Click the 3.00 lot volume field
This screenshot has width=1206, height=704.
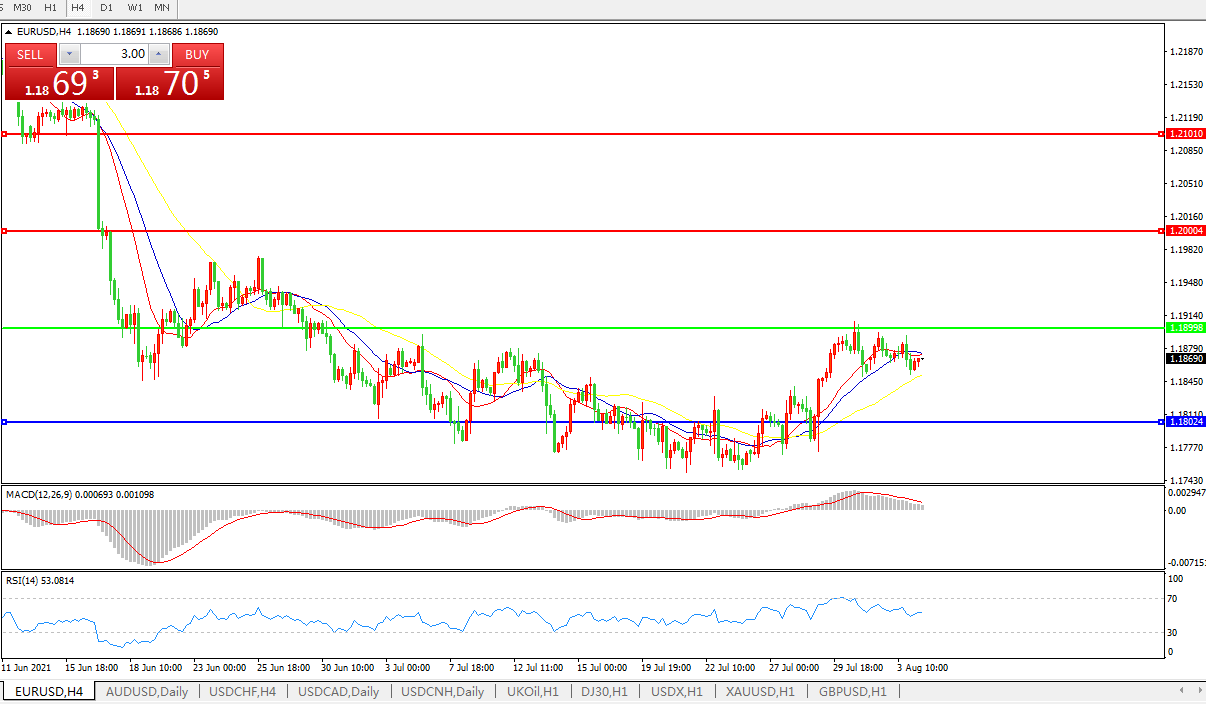coord(115,54)
